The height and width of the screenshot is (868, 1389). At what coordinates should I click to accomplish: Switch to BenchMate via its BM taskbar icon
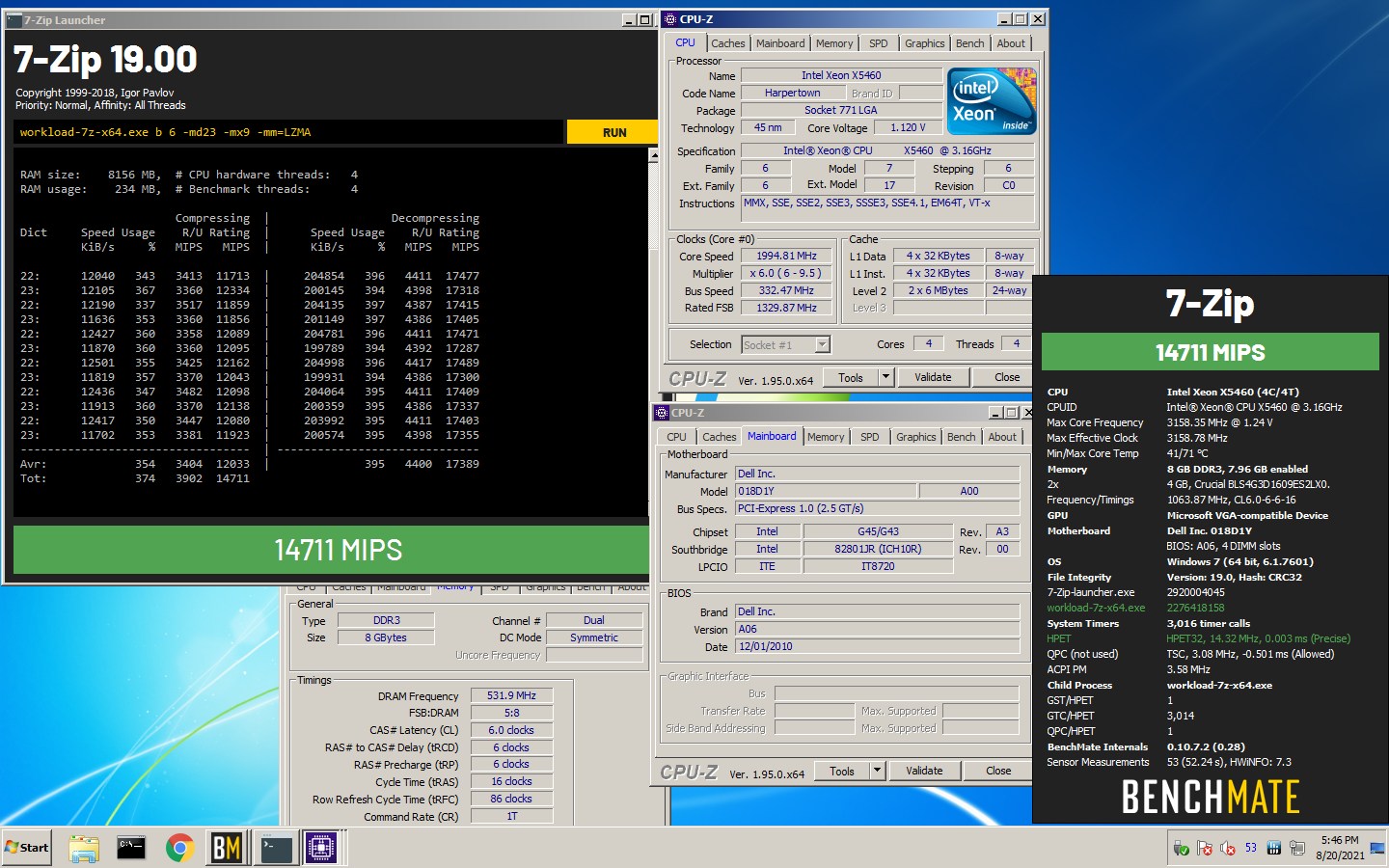(x=227, y=848)
